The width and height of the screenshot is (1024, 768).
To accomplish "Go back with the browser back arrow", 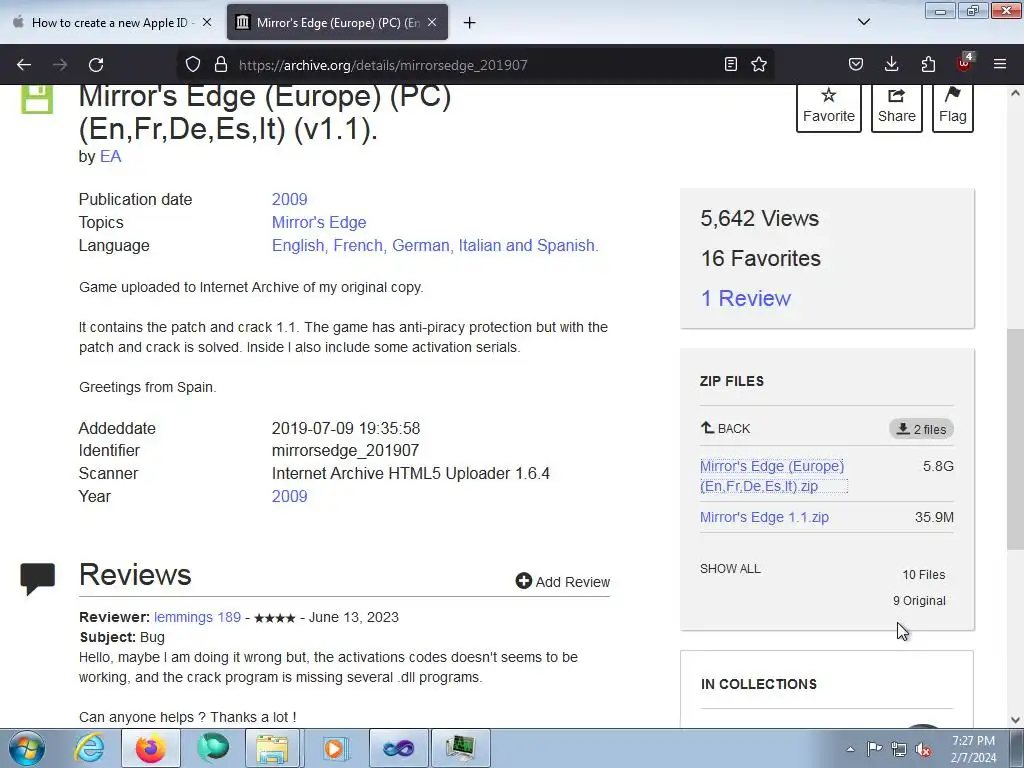I will pos(24,65).
